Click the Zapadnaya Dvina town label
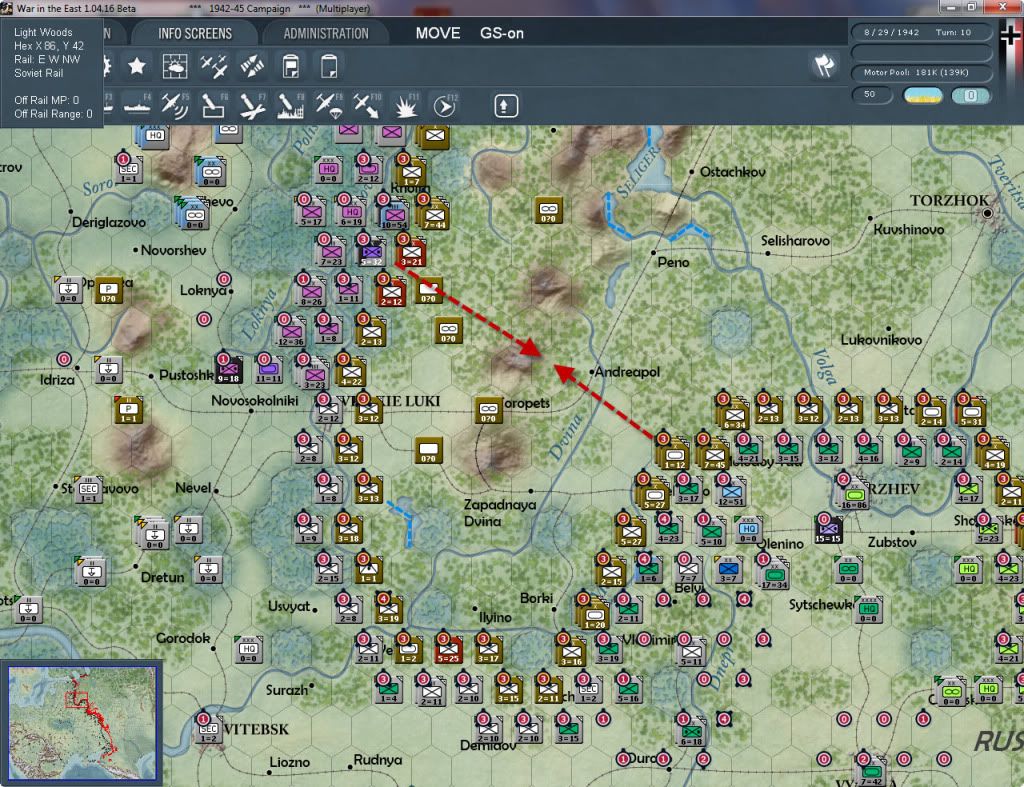The height and width of the screenshot is (787, 1024). pyautogui.click(x=500, y=513)
